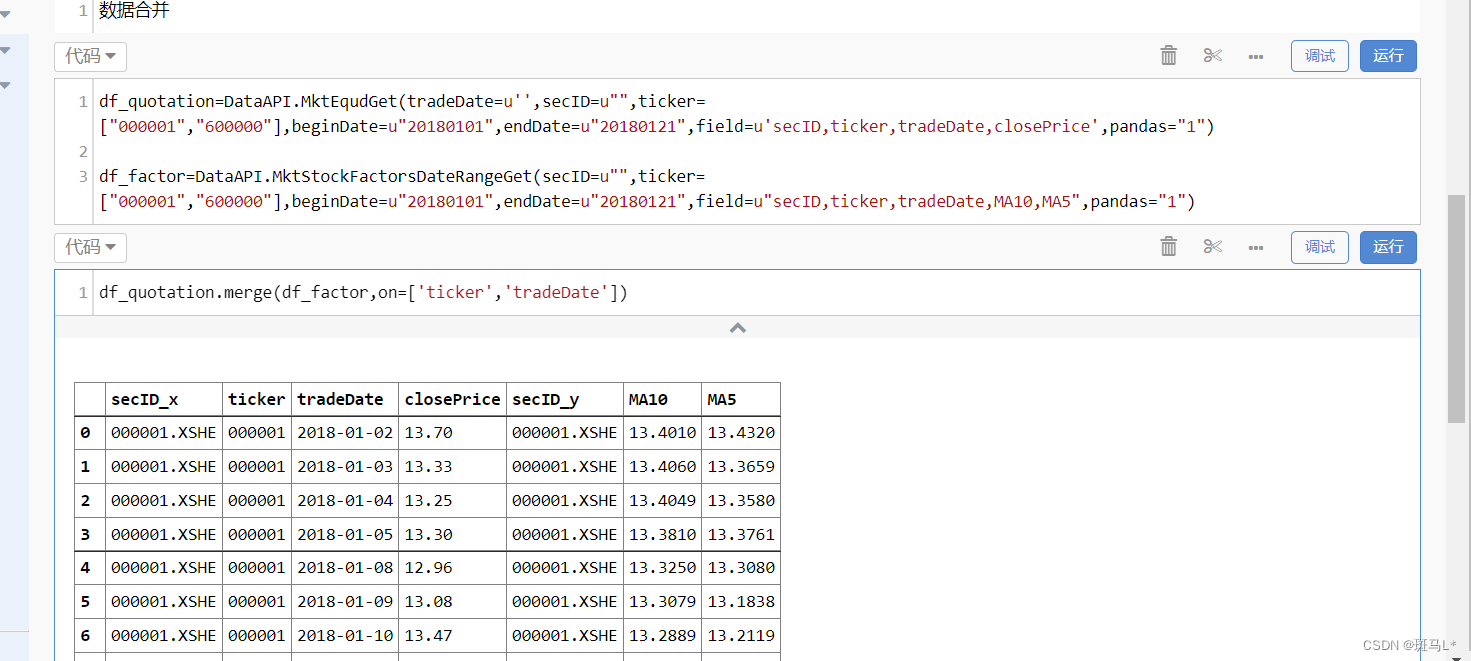
Task: Click the tradeDate cell 2018-01-03
Action: (345, 467)
